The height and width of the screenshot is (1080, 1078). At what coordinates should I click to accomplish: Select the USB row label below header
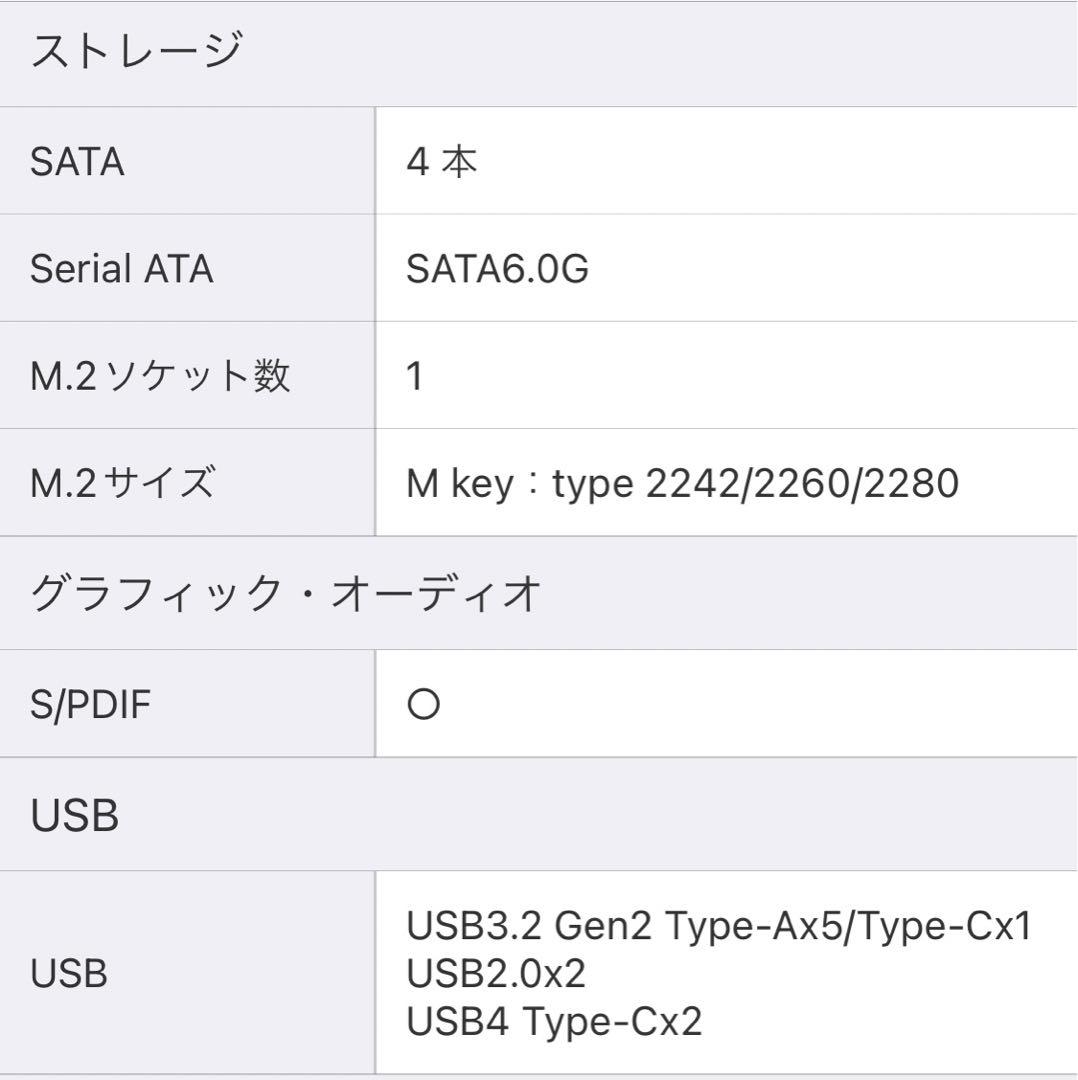tap(68, 974)
